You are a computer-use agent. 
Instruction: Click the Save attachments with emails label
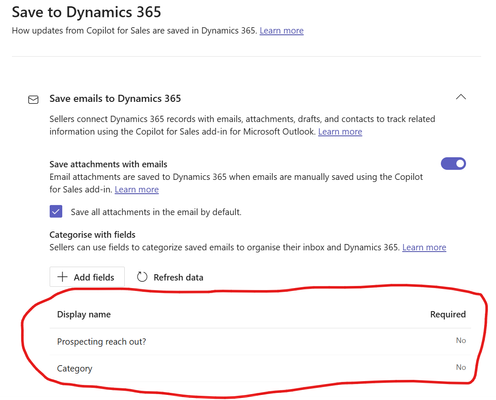click(x=108, y=164)
